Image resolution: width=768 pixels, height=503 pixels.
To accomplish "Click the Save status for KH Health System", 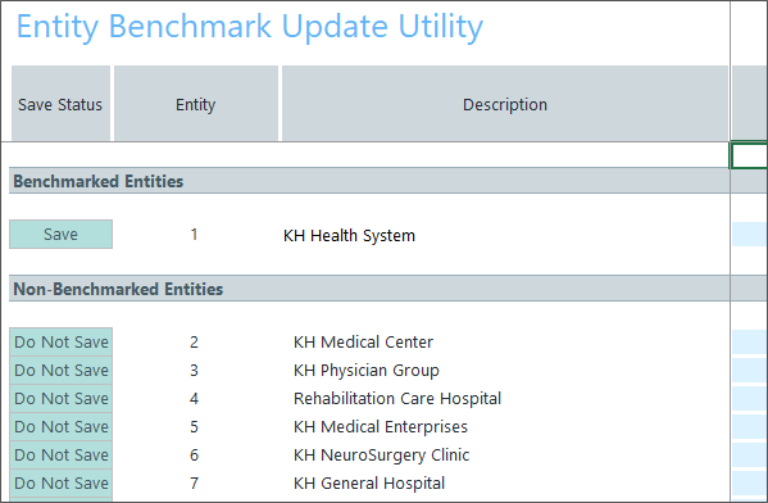I will (61, 235).
